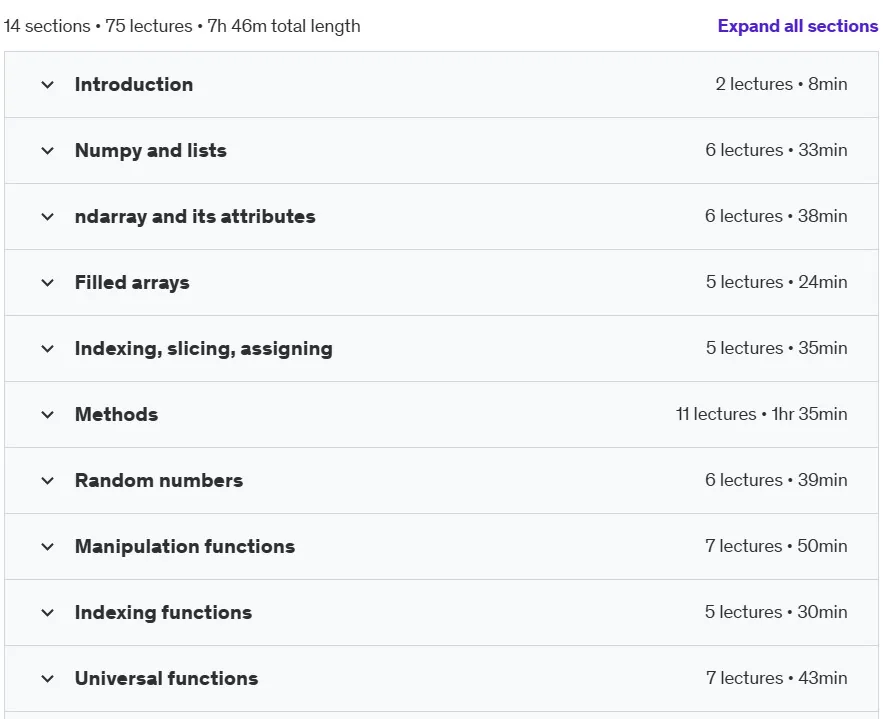Screen dimensions: 883x719
Task: Click the Filled arrays heading
Action: [132, 282]
